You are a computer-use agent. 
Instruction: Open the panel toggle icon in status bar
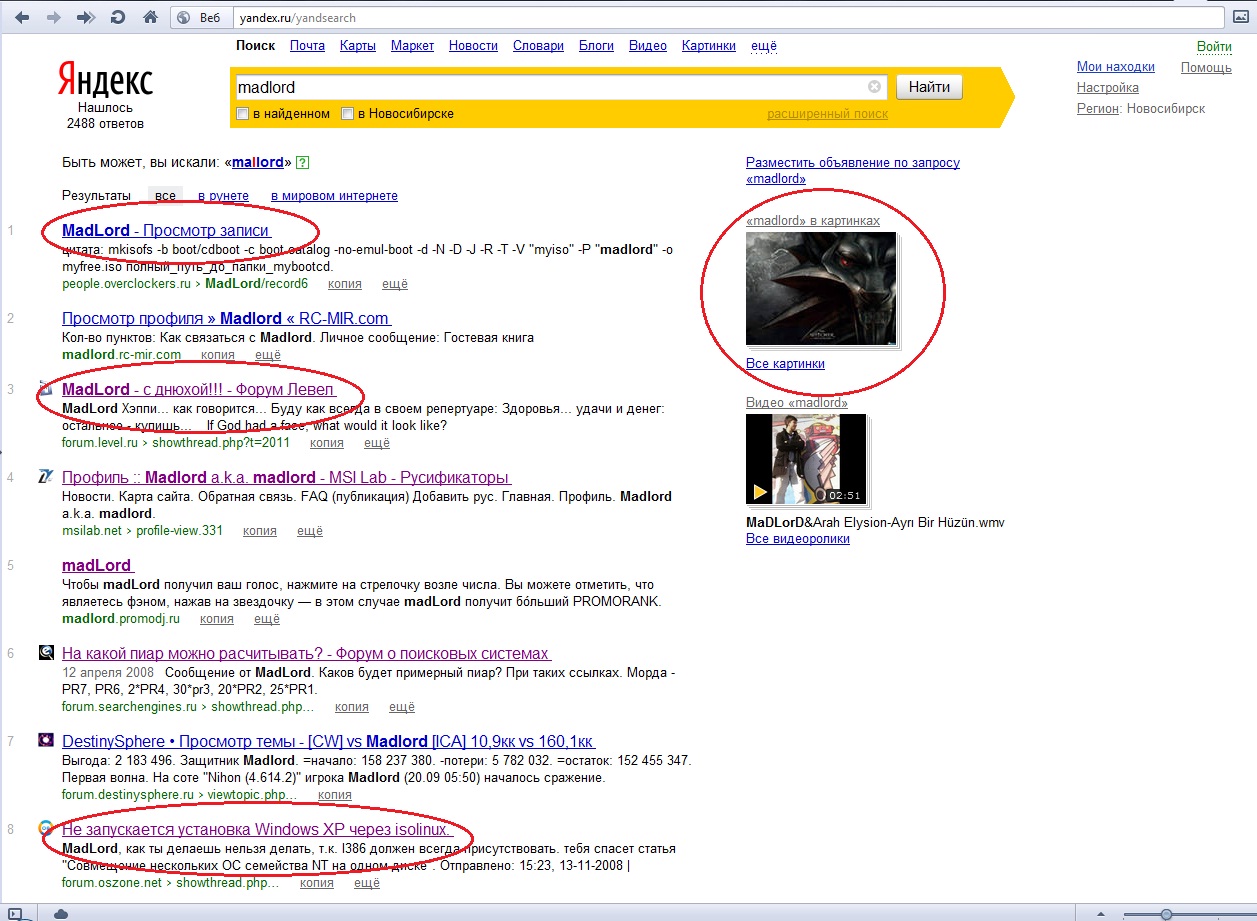click(x=14, y=913)
